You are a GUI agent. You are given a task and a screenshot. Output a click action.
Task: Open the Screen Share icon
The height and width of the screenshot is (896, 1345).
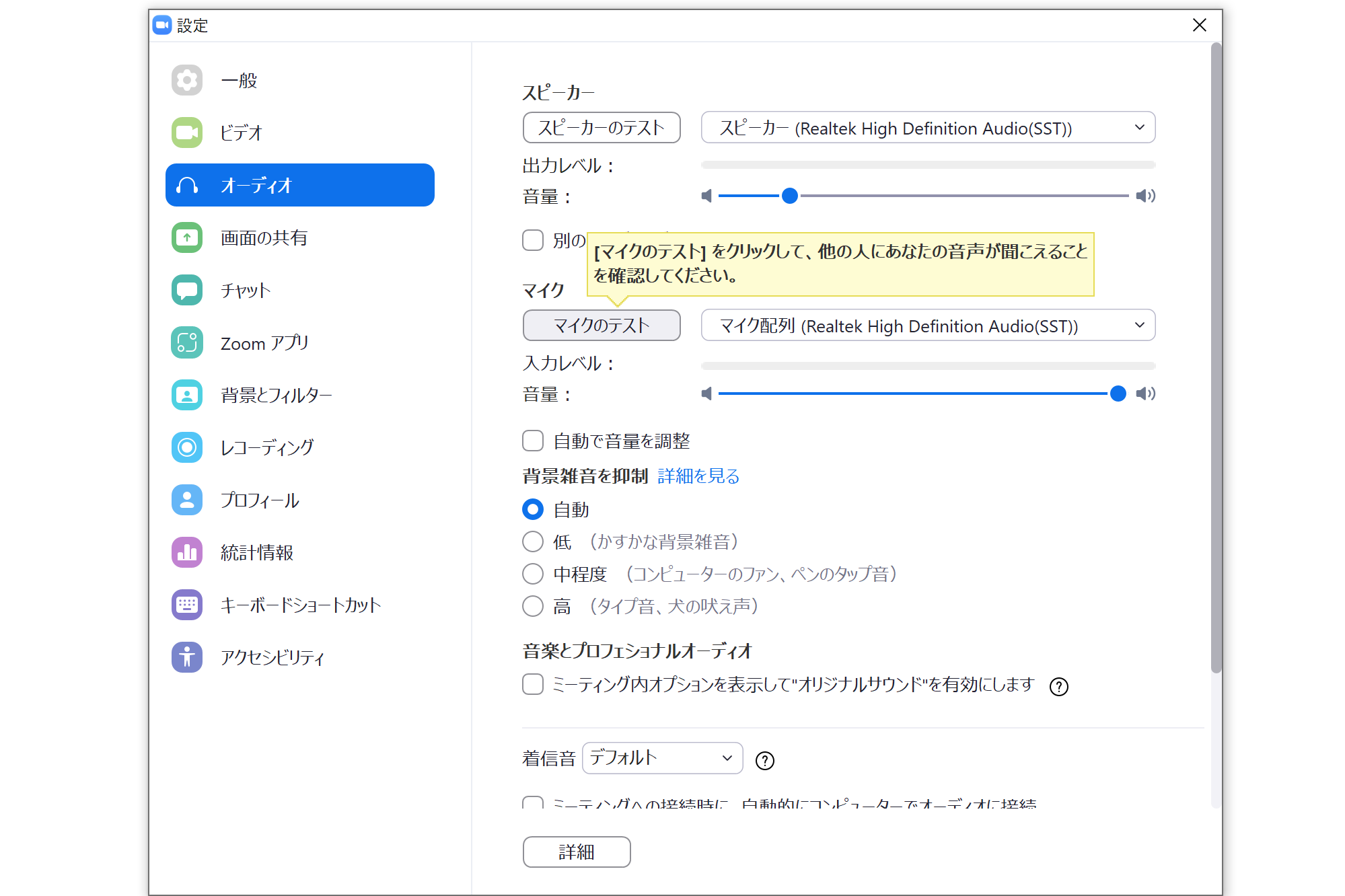pyautogui.click(x=186, y=237)
